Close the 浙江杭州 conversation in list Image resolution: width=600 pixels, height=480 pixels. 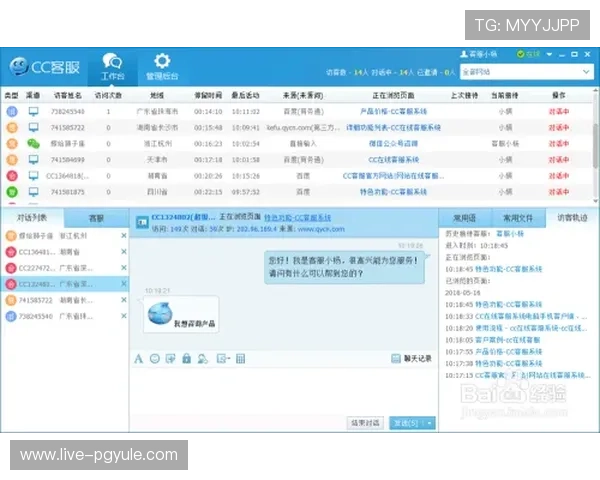coord(124,236)
